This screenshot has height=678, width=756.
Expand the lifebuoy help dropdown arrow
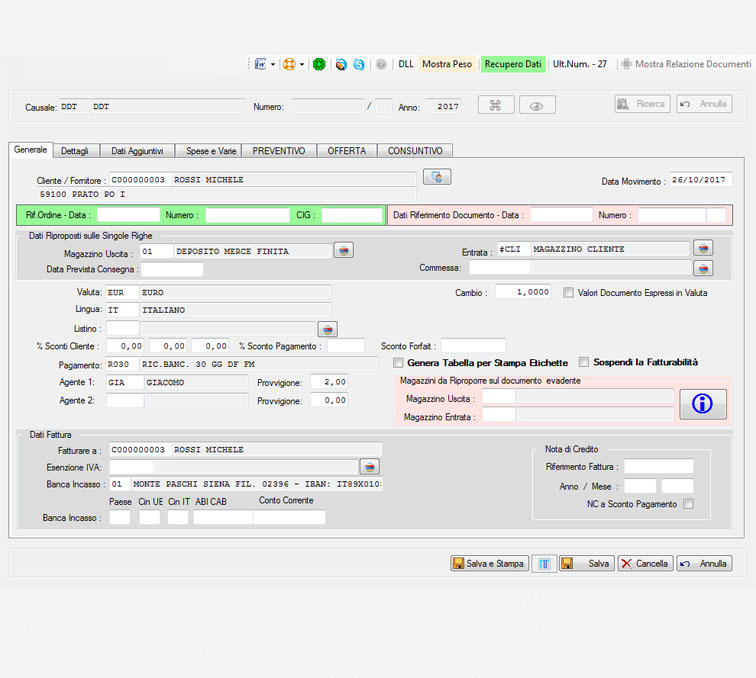pyautogui.click(x=302, y=64)
